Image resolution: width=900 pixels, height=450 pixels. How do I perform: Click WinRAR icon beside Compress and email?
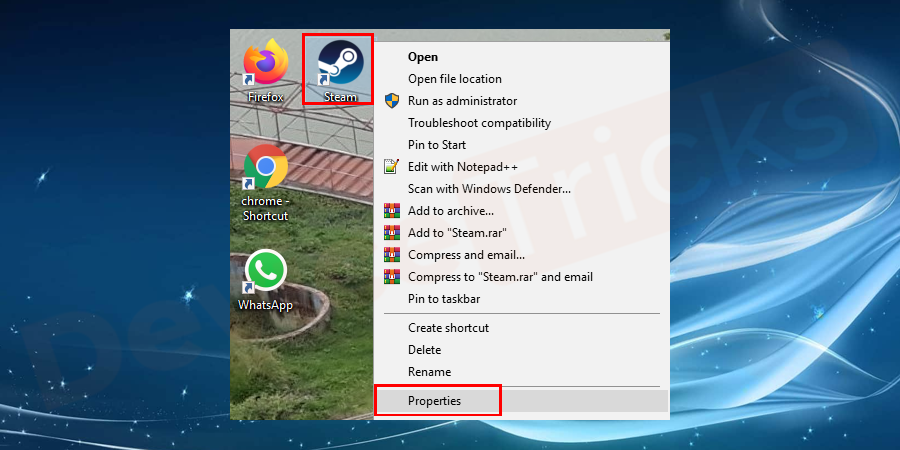point(391,255)
